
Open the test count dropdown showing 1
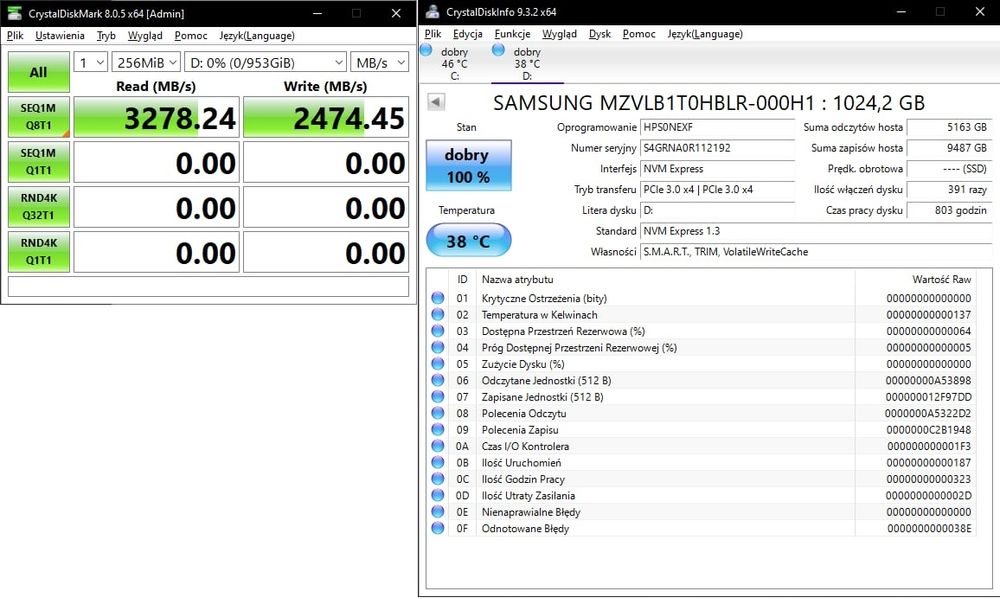click(91, 63)
